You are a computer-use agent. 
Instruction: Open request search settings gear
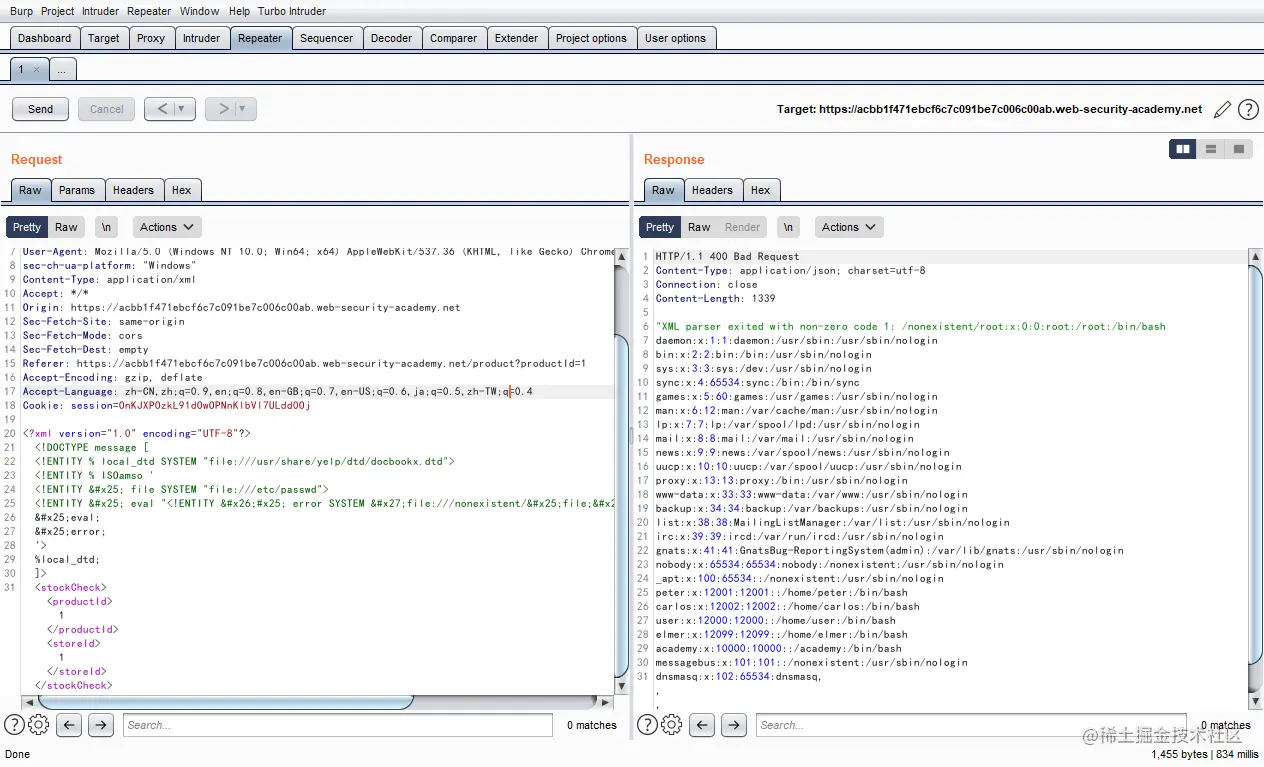point(39,725)
